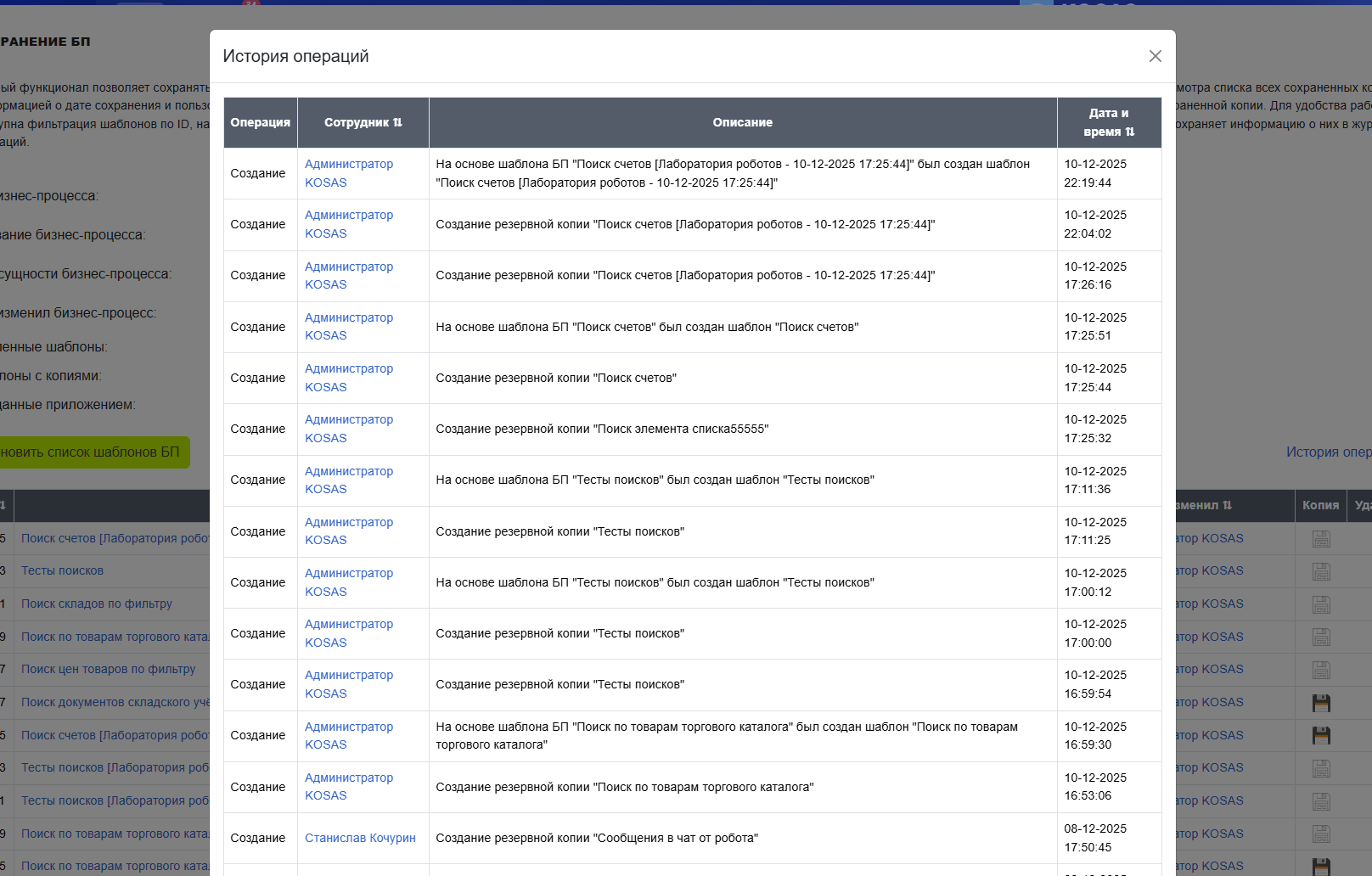Viewport: 1372px width, 876px height.
Task: Click the copy icon for Поиск складов по фильтру
Action: [1321, 604]
